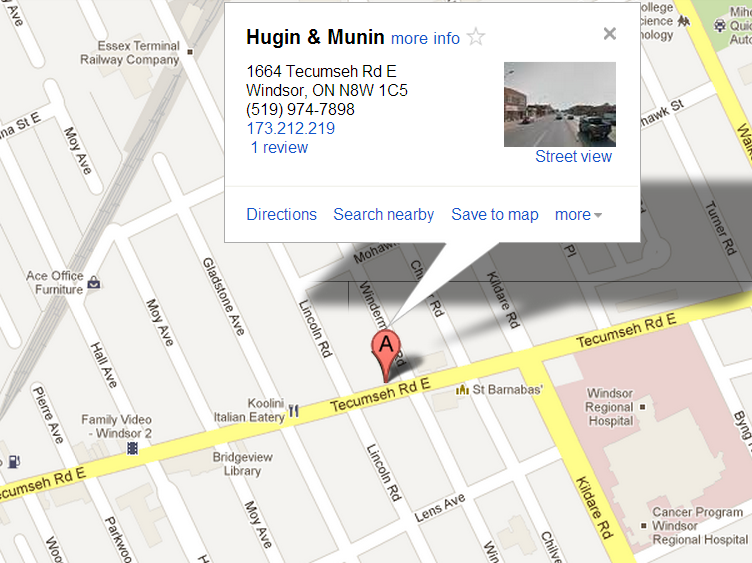The image size is (752, 563).
Task: Click the Street view link
Action: pos(573,156)
